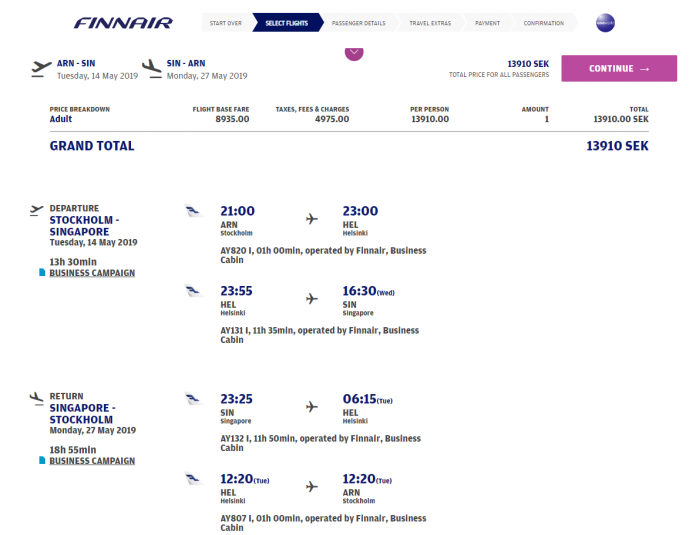Click the landing plane icon beside SIN - ARN

152,69
